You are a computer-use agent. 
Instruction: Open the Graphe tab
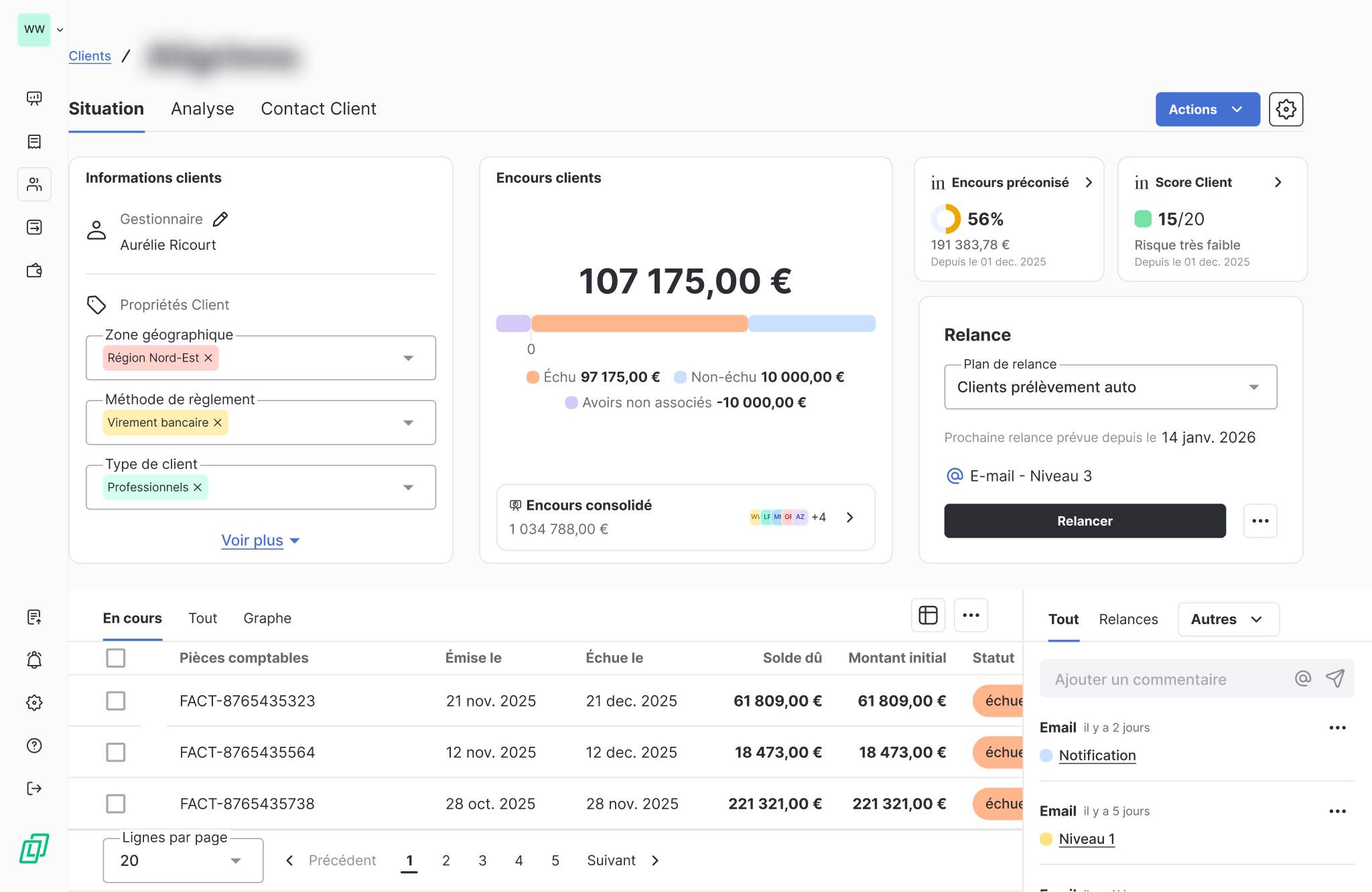(x=267, y=618)
